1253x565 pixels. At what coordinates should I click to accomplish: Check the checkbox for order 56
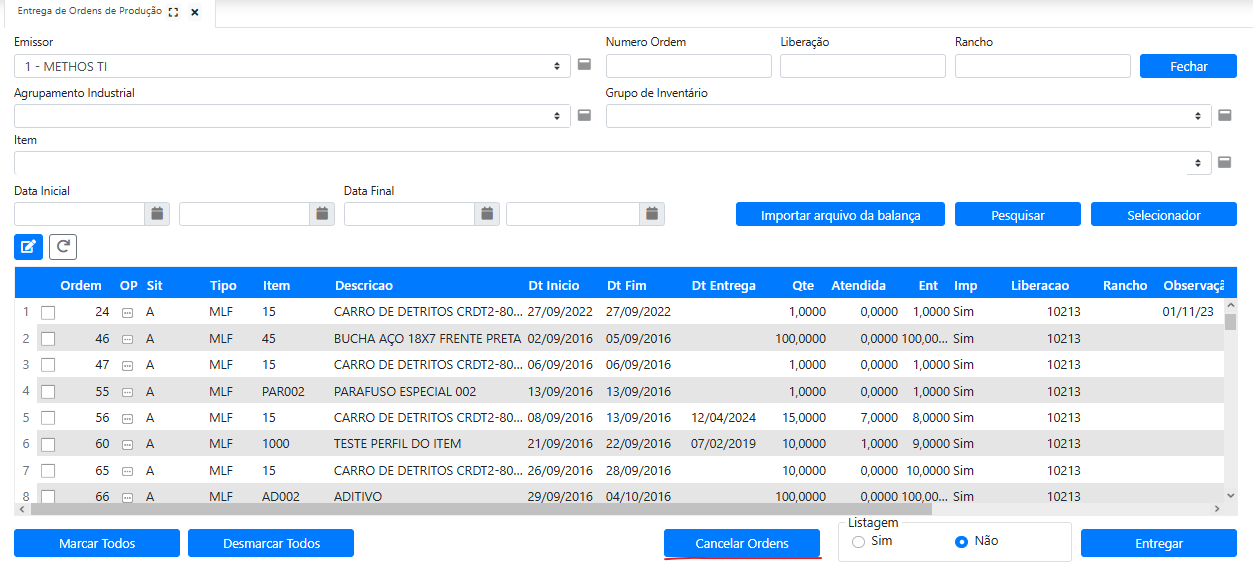tap(48, 418)
